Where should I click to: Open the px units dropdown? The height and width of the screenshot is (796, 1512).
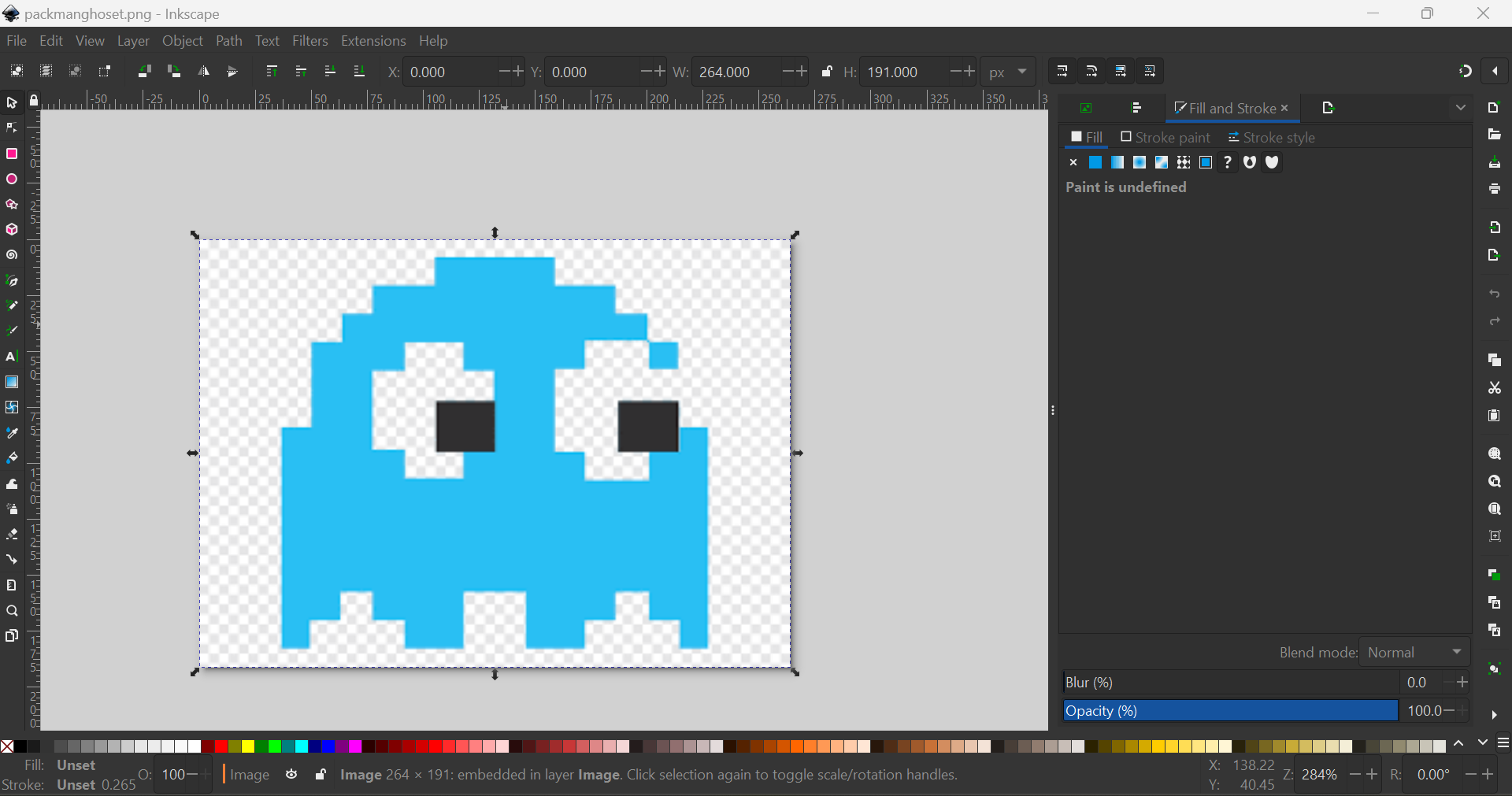(x=1008, y=72)
